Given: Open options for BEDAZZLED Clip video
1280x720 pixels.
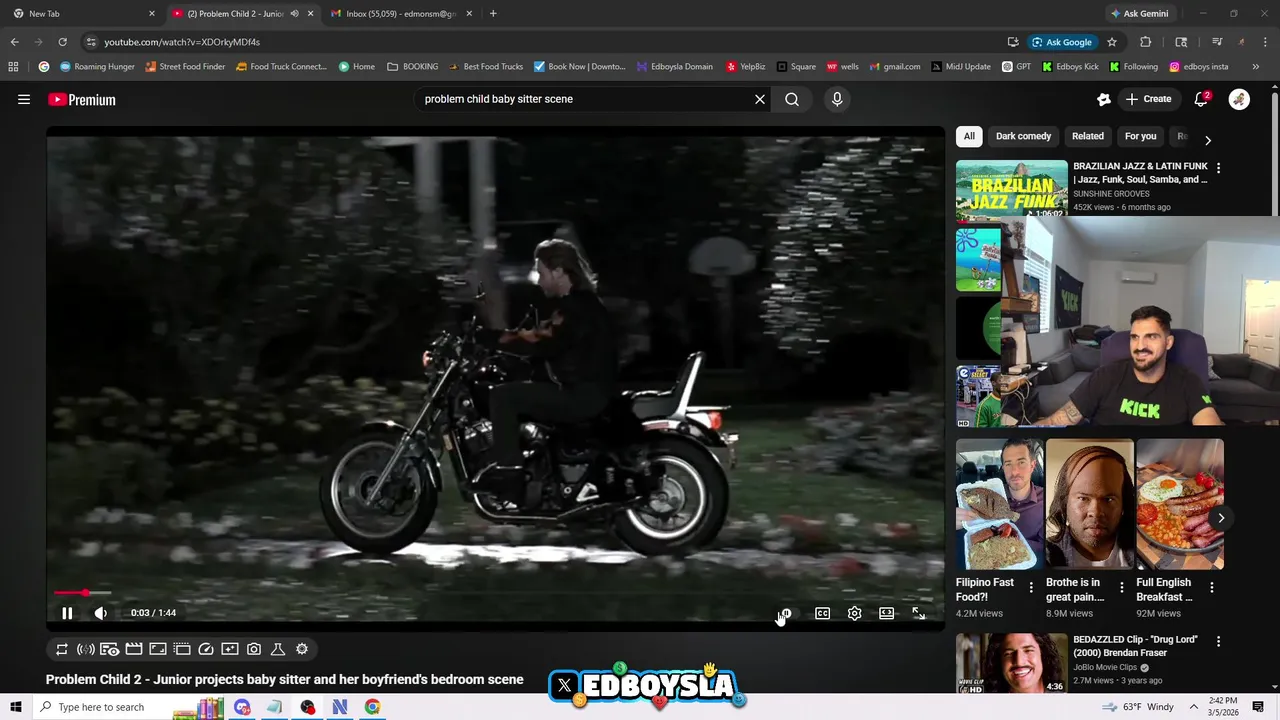Looking at the screenshot, I should (1218, 641).
